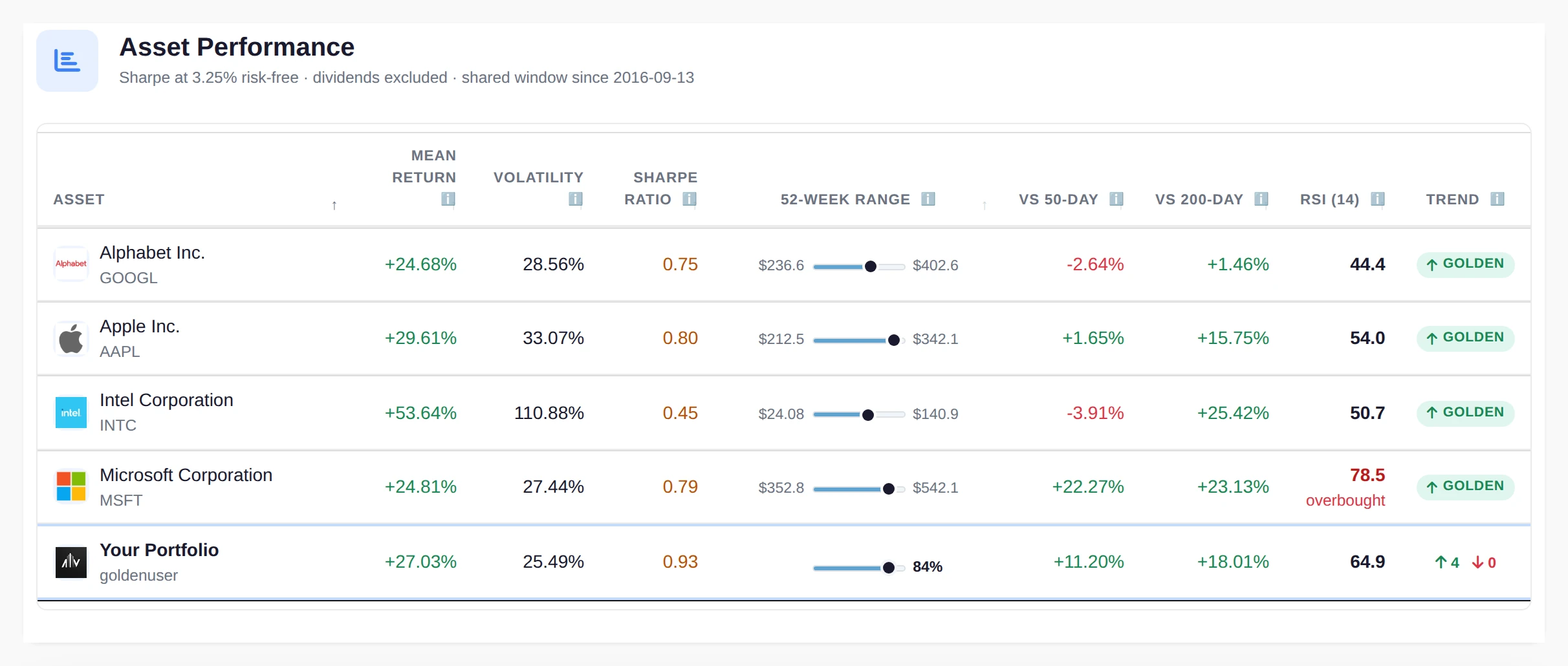
Task: Sort by Mean Return header
Action: click(x=424, y=167)
